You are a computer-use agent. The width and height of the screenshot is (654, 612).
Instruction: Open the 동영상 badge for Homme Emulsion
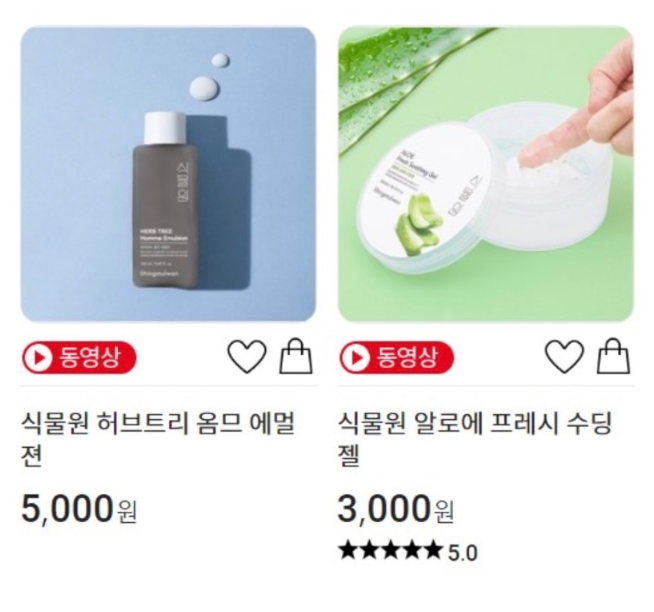(79, 358)
